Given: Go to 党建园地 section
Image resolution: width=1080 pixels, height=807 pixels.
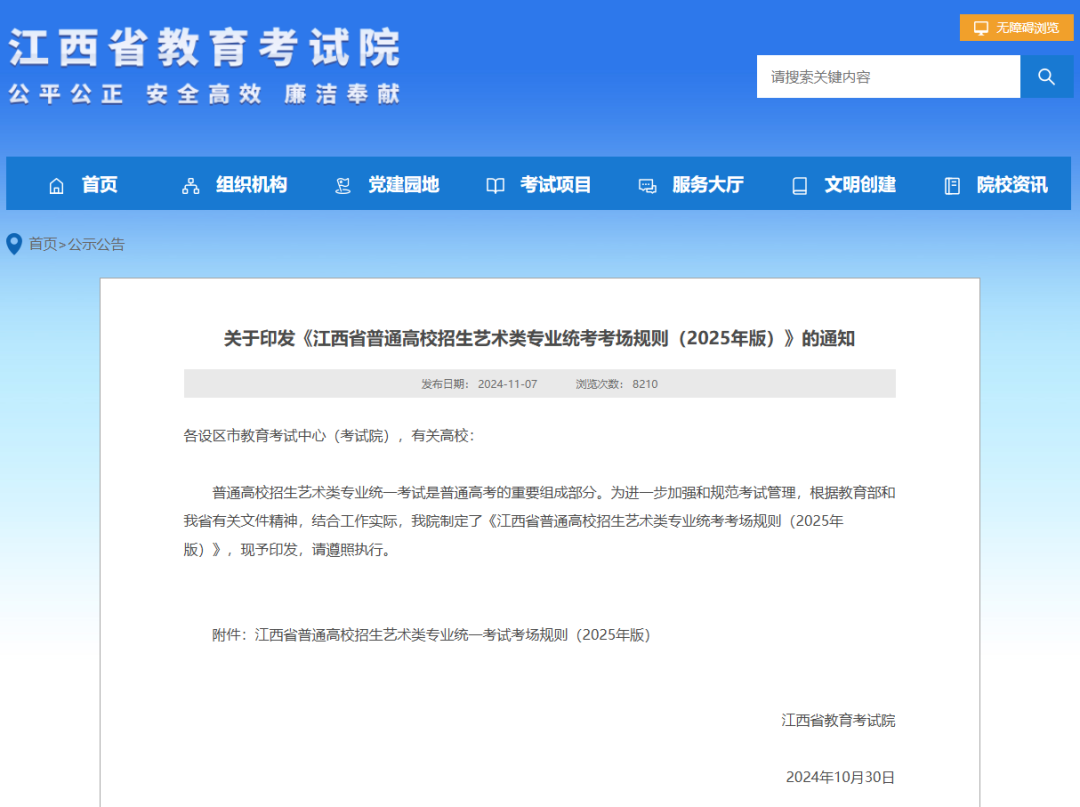Looking at the screenshot, I should (x=404, y=185).
